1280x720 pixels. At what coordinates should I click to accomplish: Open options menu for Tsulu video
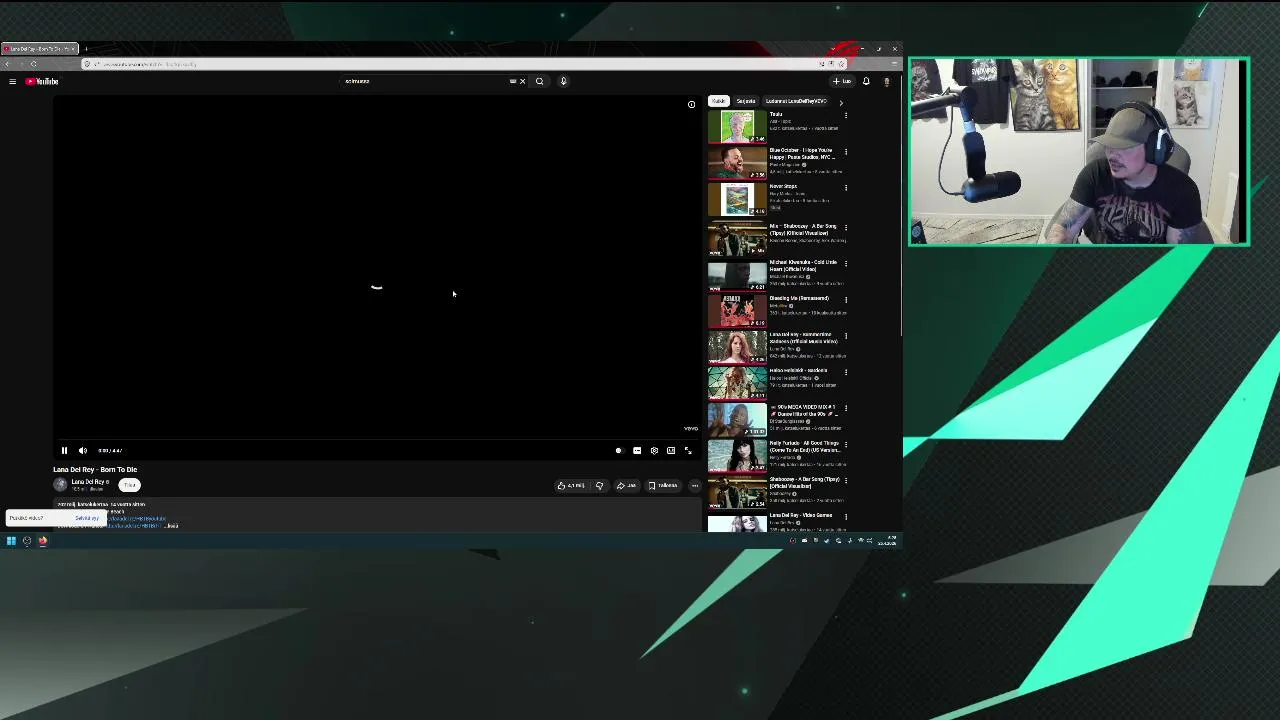pyautogui.click(x=846, y=115)
